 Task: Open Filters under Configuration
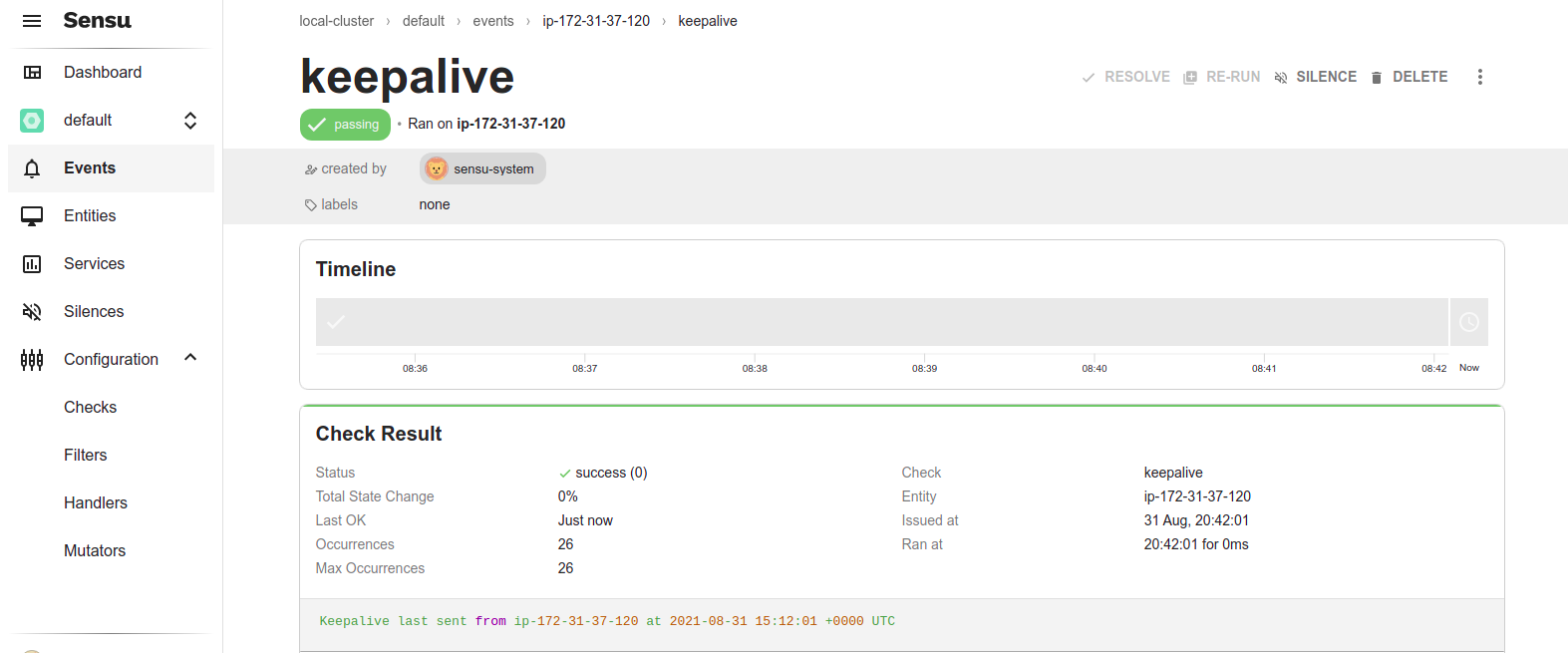pyautogui.click(x=85, y=456)
